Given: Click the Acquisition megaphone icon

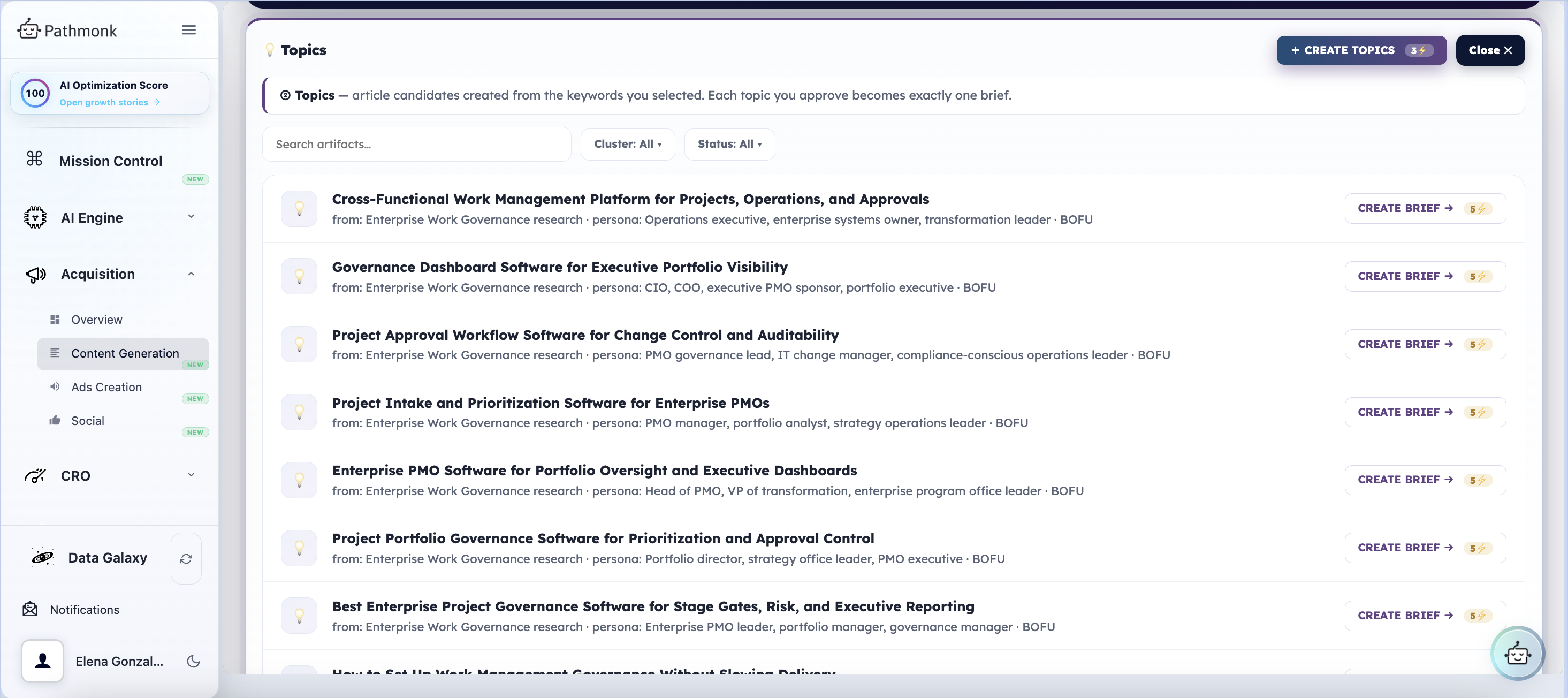Looking at the screenshot, I should 36,275.
